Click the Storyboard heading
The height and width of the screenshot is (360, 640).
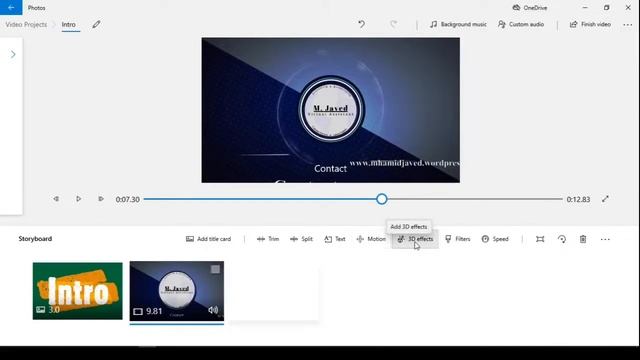click(35, 239)
